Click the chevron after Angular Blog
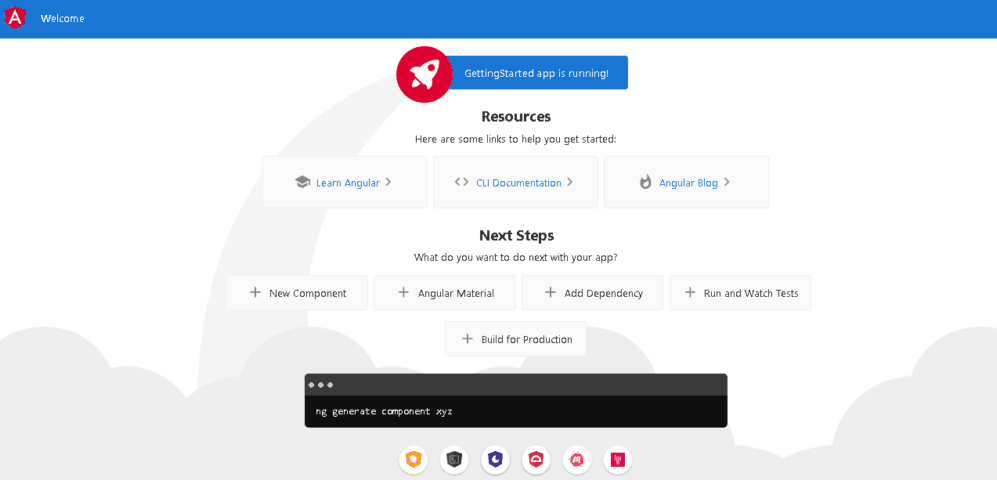 point(726,182)
